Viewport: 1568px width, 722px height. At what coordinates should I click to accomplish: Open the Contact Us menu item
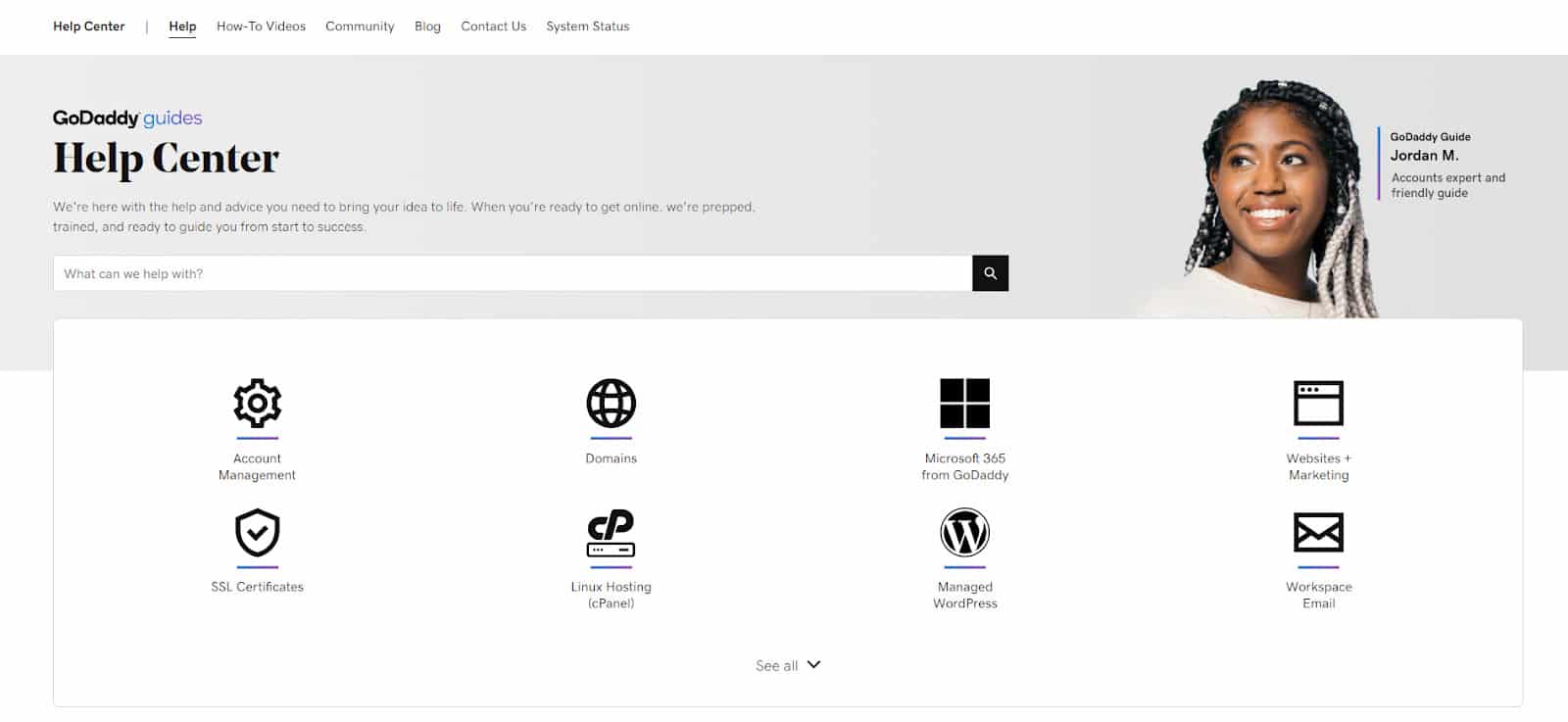pos(493,26)
